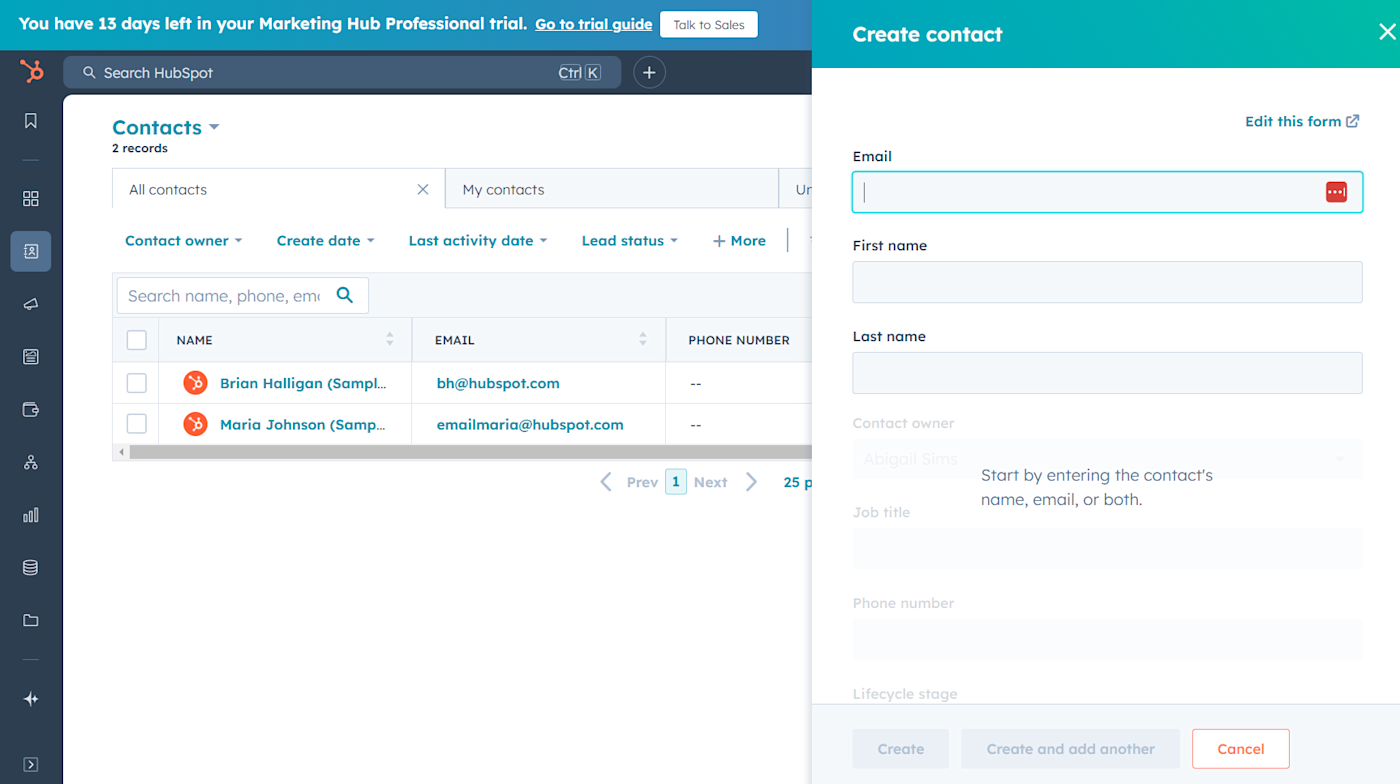This screenshot has height=784, width=1400.
Task: Open Maria Johnson contact record
Action: [x=303, y=424]
